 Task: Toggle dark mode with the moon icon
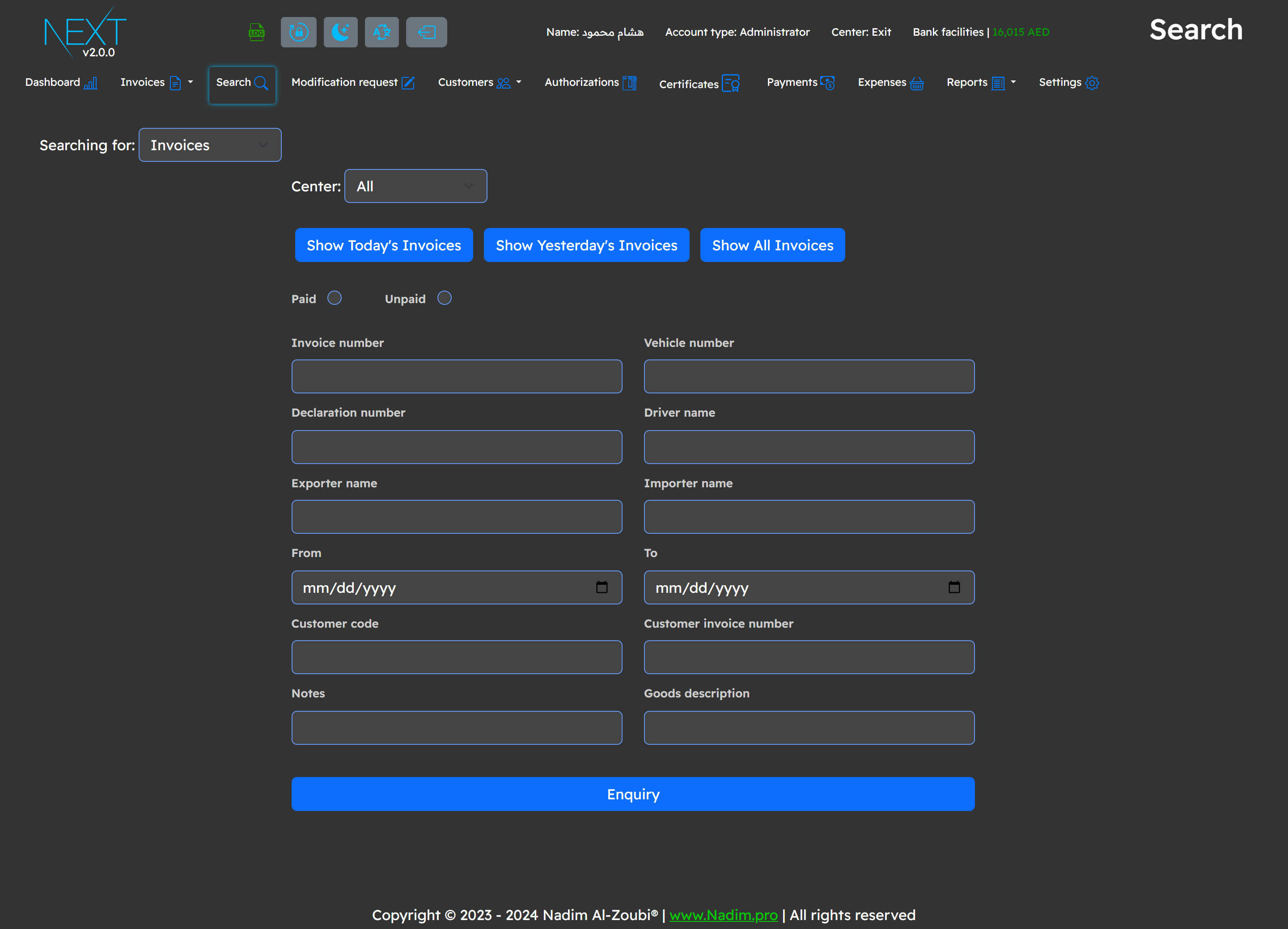pos(340,32)
